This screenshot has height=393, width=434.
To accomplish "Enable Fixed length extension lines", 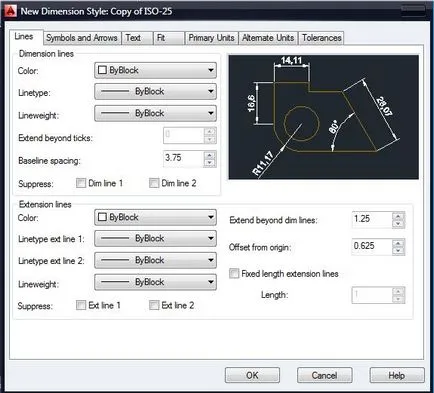I will point(234,273).
